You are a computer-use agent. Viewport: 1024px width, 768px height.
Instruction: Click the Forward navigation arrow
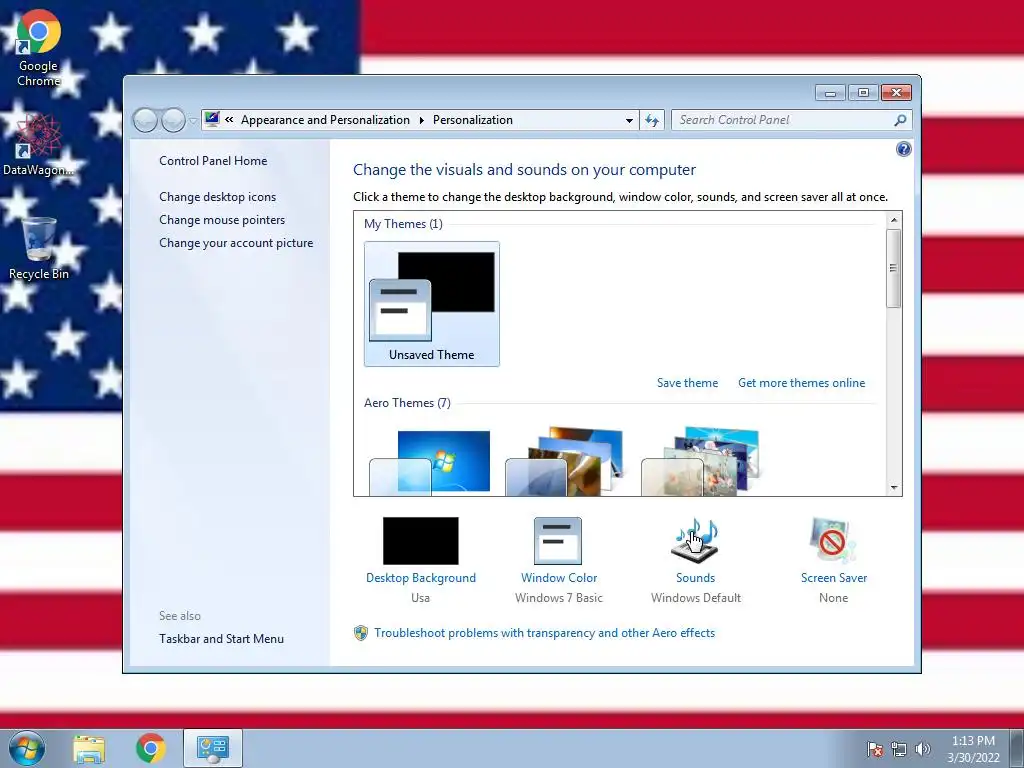173,120
